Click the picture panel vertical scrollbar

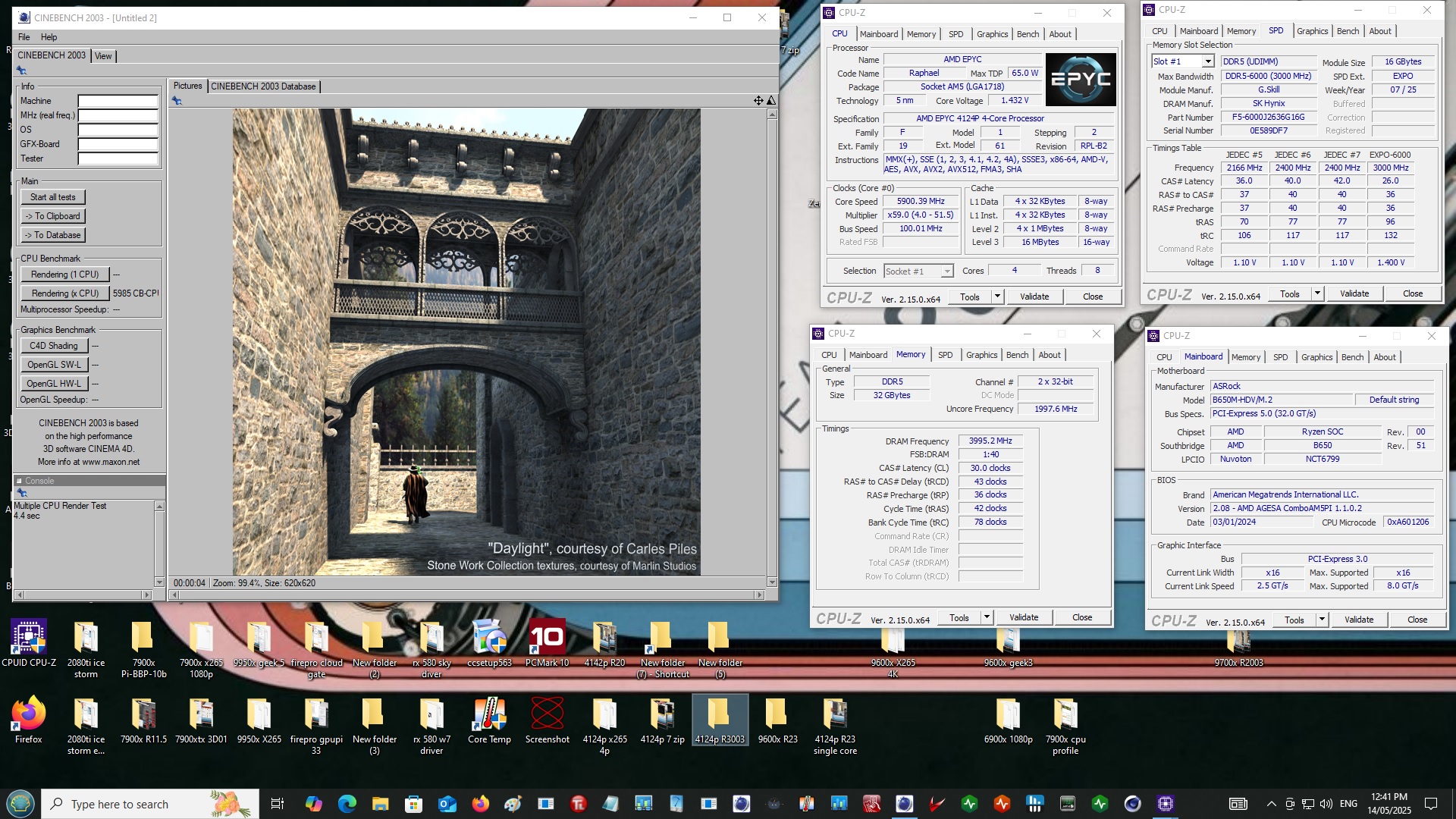pyautogui.click(x=772, y=348)
